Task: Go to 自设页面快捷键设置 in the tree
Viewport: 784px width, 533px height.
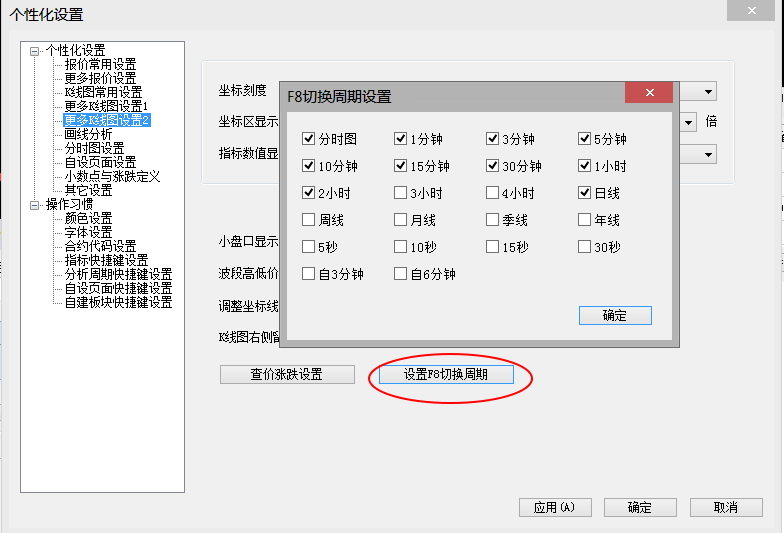Action: click(118, 288)
